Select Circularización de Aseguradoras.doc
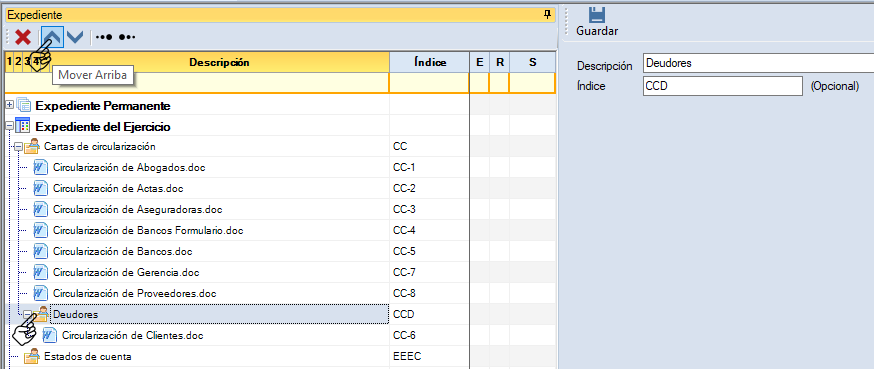The height and width of the screenshot is (369, 874). [138, 210]
